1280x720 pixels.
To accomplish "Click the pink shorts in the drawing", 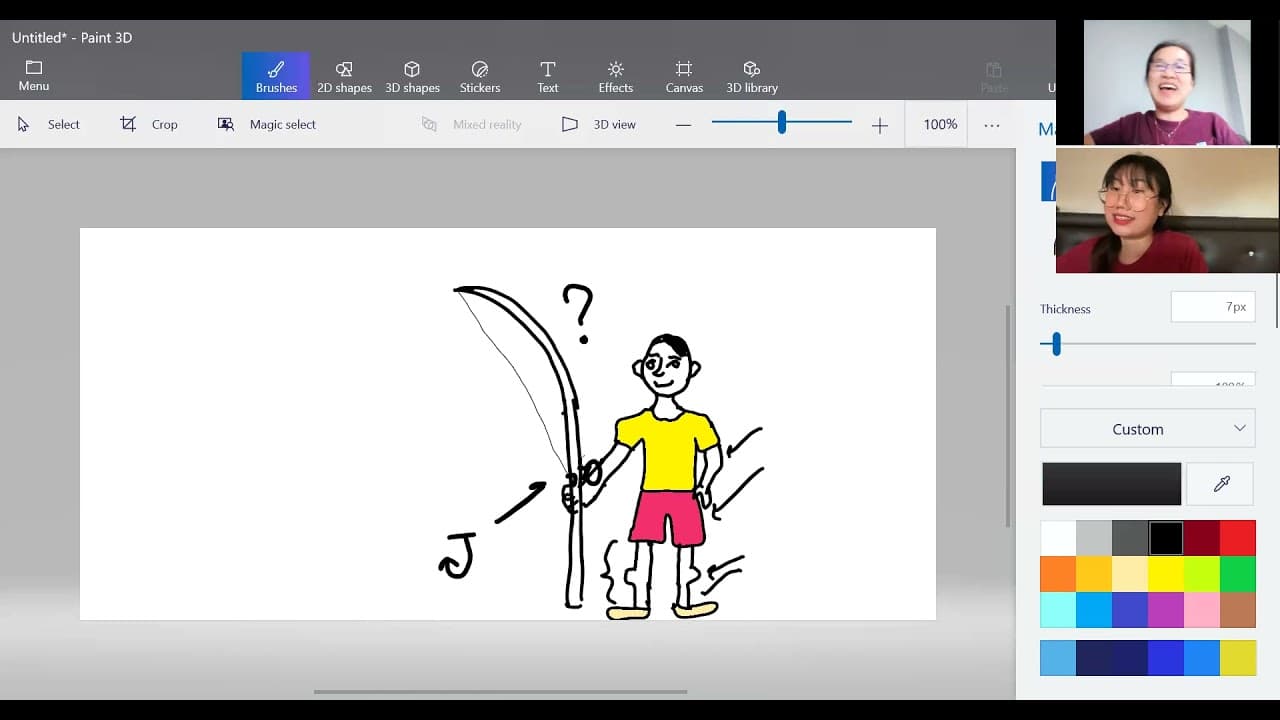I will tap(667, 518).
